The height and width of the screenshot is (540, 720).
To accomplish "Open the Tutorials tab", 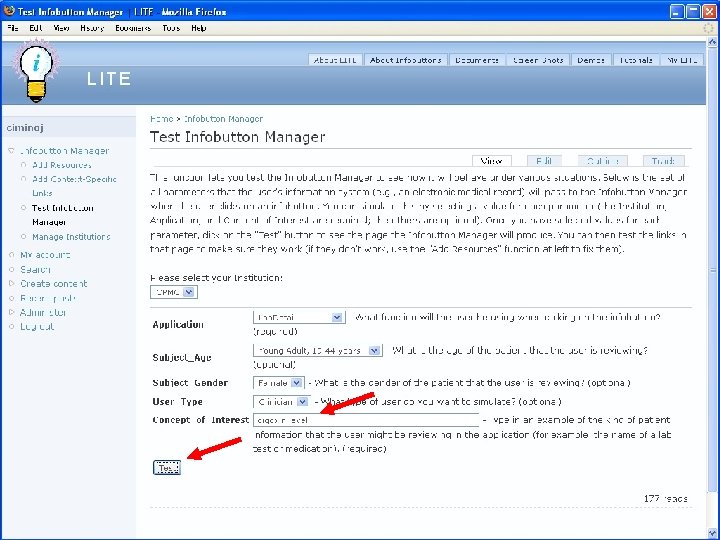I will point(636,60).
